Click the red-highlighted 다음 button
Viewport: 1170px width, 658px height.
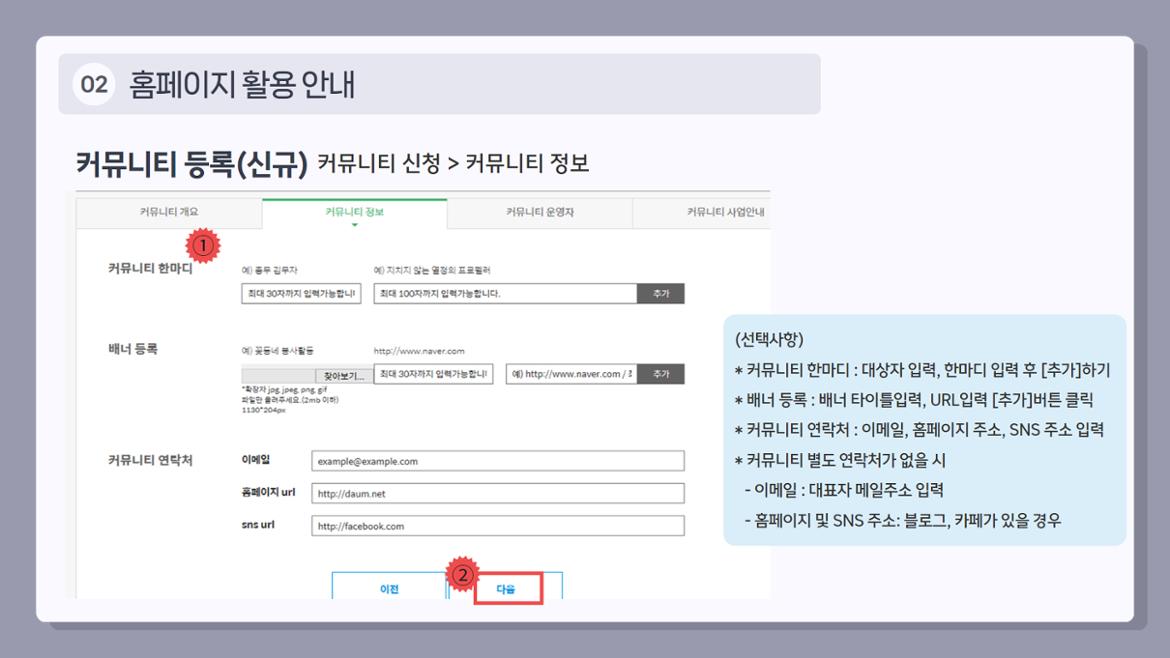503,590
